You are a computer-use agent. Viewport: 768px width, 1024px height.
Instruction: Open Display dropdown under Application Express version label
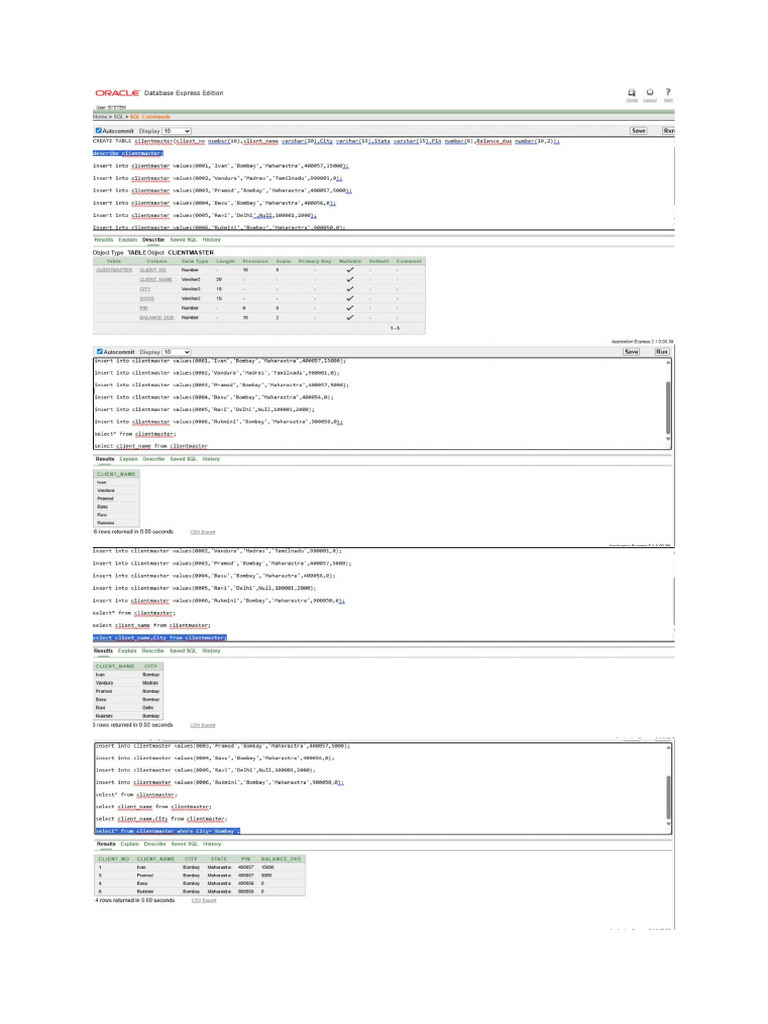[176, 351]
